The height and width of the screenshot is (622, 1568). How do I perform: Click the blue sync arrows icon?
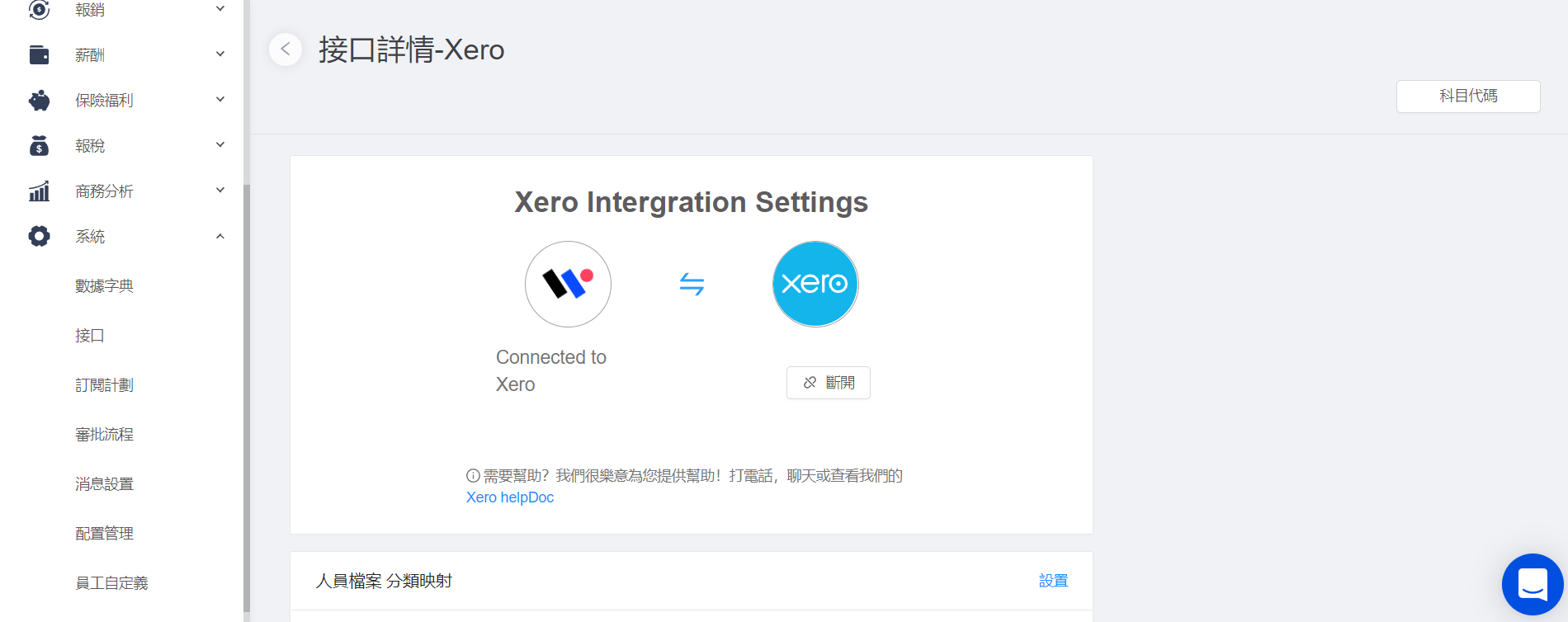pos(692,285)
